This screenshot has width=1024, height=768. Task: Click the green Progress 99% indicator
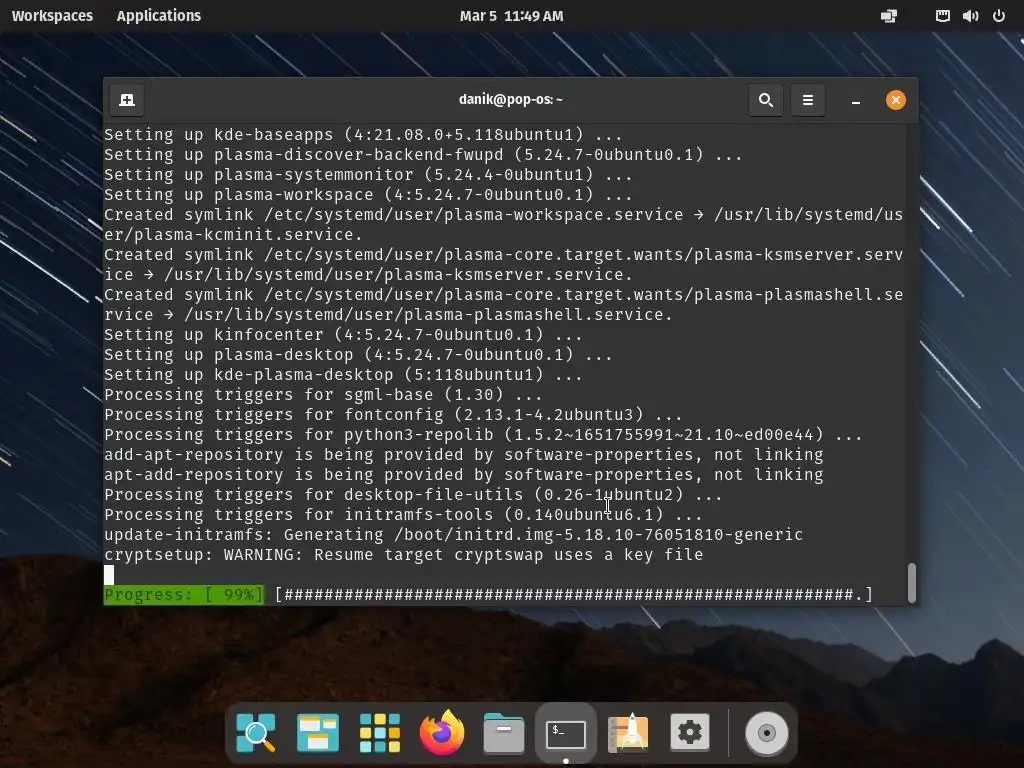pyautogui.click(x=184, y=595)
